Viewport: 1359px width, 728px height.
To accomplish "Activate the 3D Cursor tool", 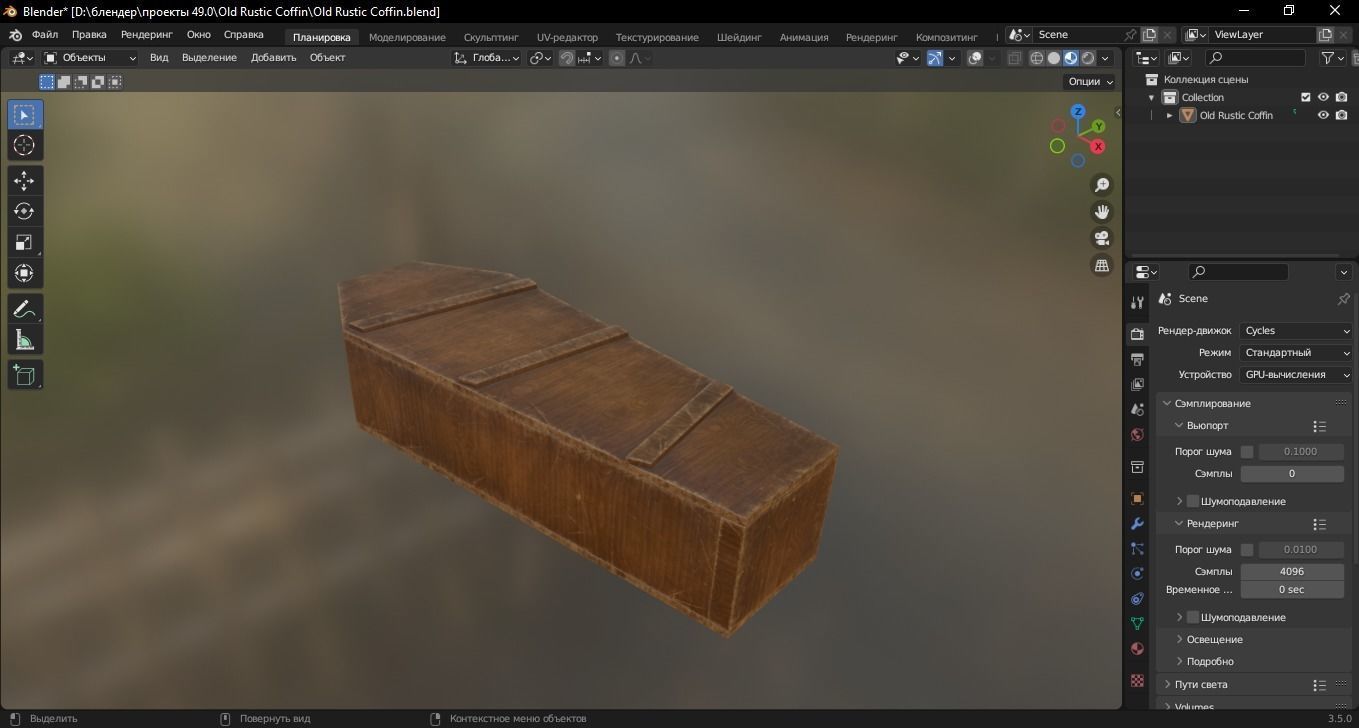I will coord(25,146).
